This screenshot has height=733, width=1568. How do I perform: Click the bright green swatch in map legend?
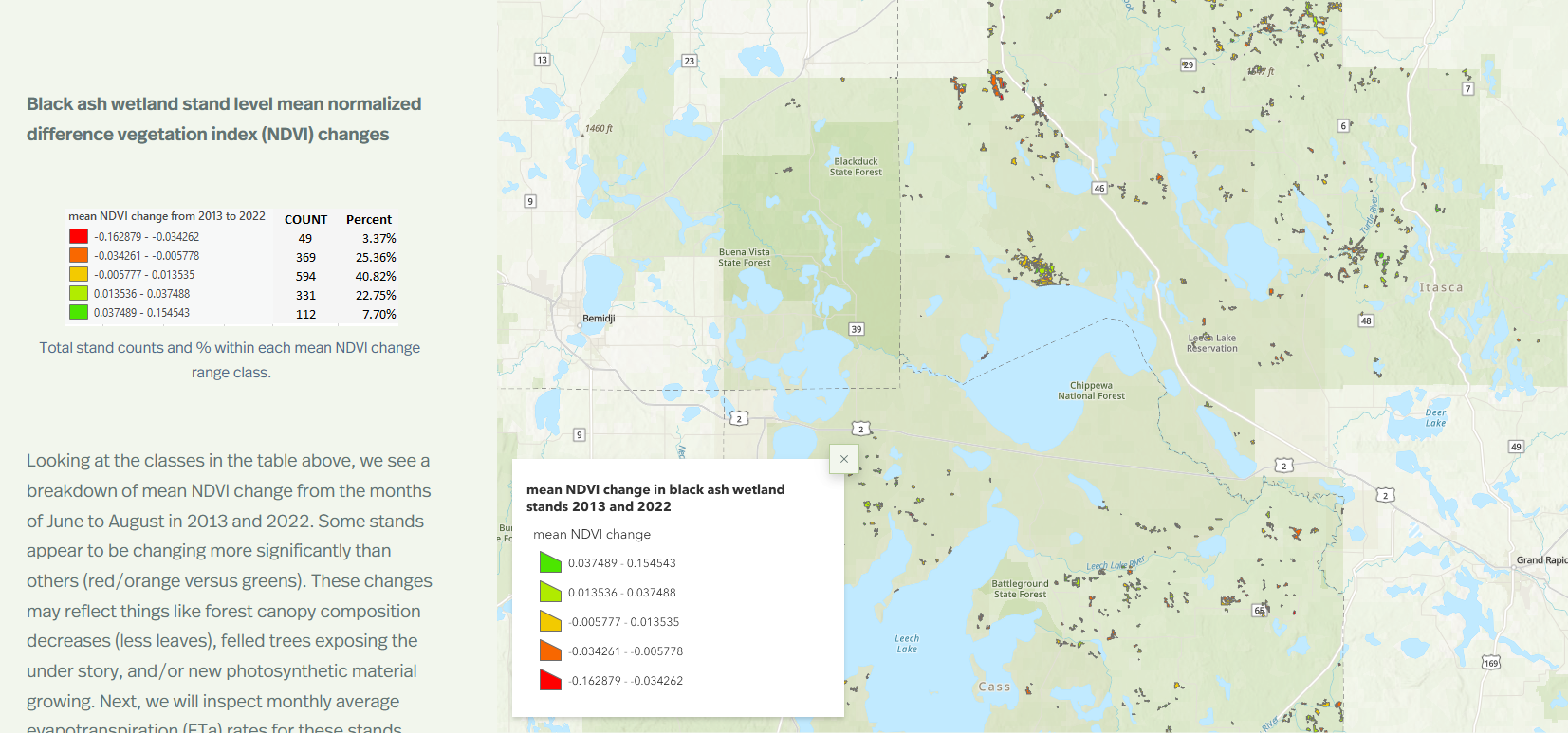point(550,562)
